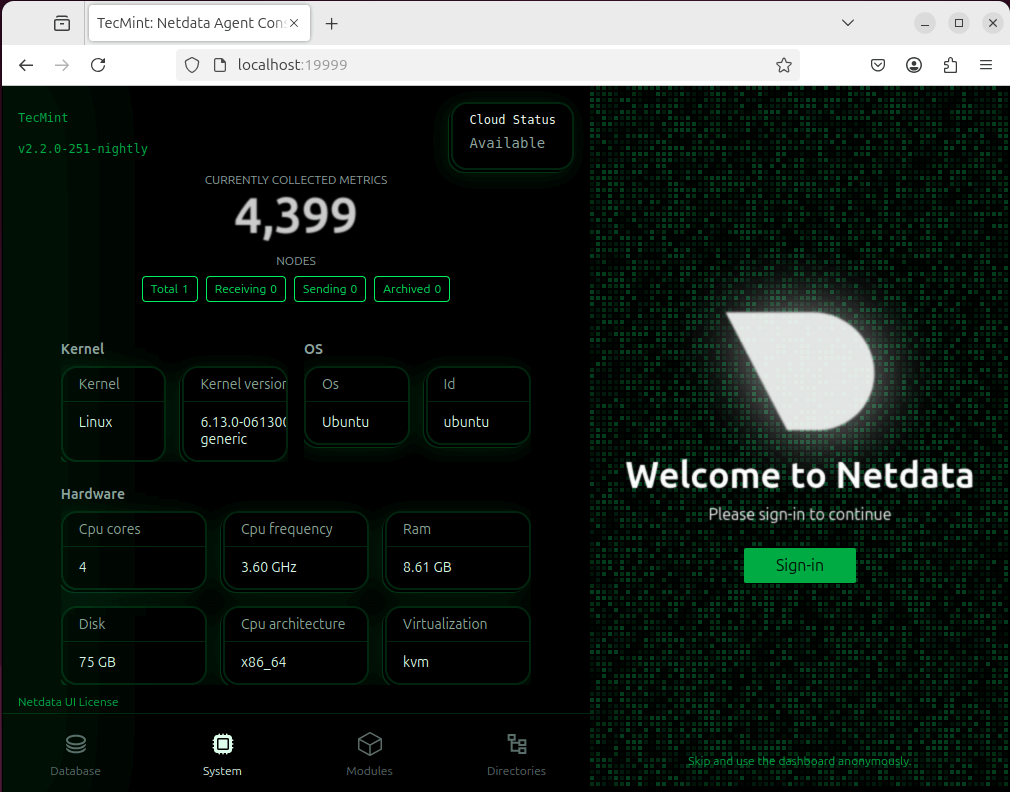
Task: Open the Directories tree icon
Action: coord(517,744)
